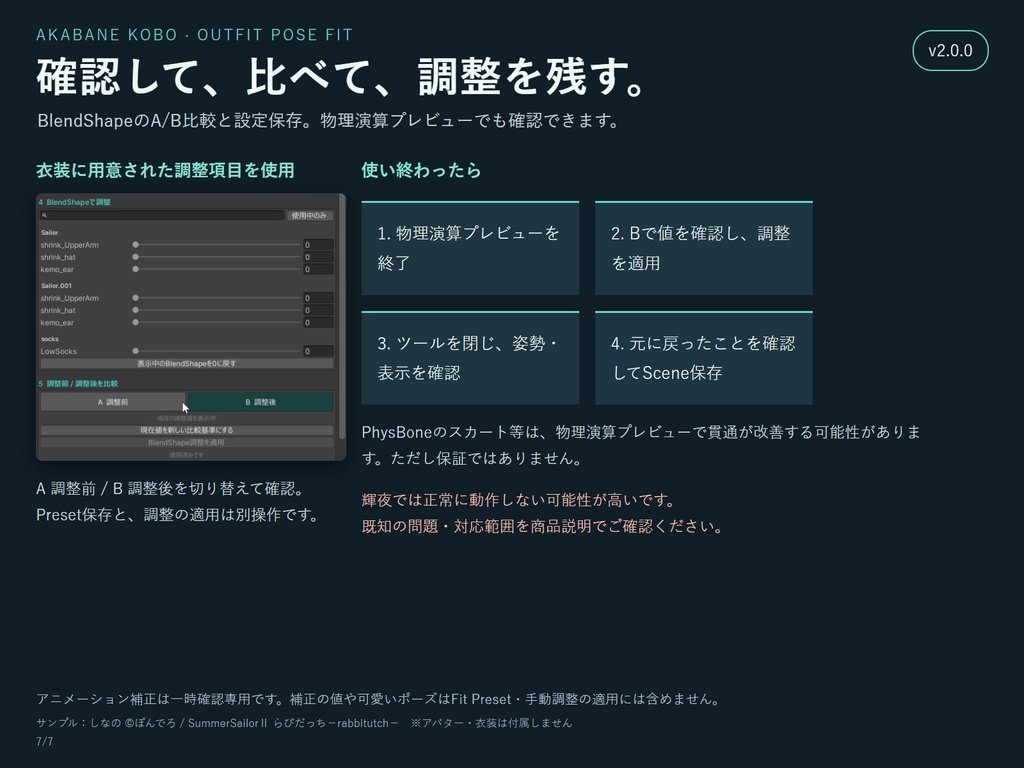Click card '2. Bで値を確認し、調整を適用'
The image size is (1024, 768).
click(x=704, y=248)
